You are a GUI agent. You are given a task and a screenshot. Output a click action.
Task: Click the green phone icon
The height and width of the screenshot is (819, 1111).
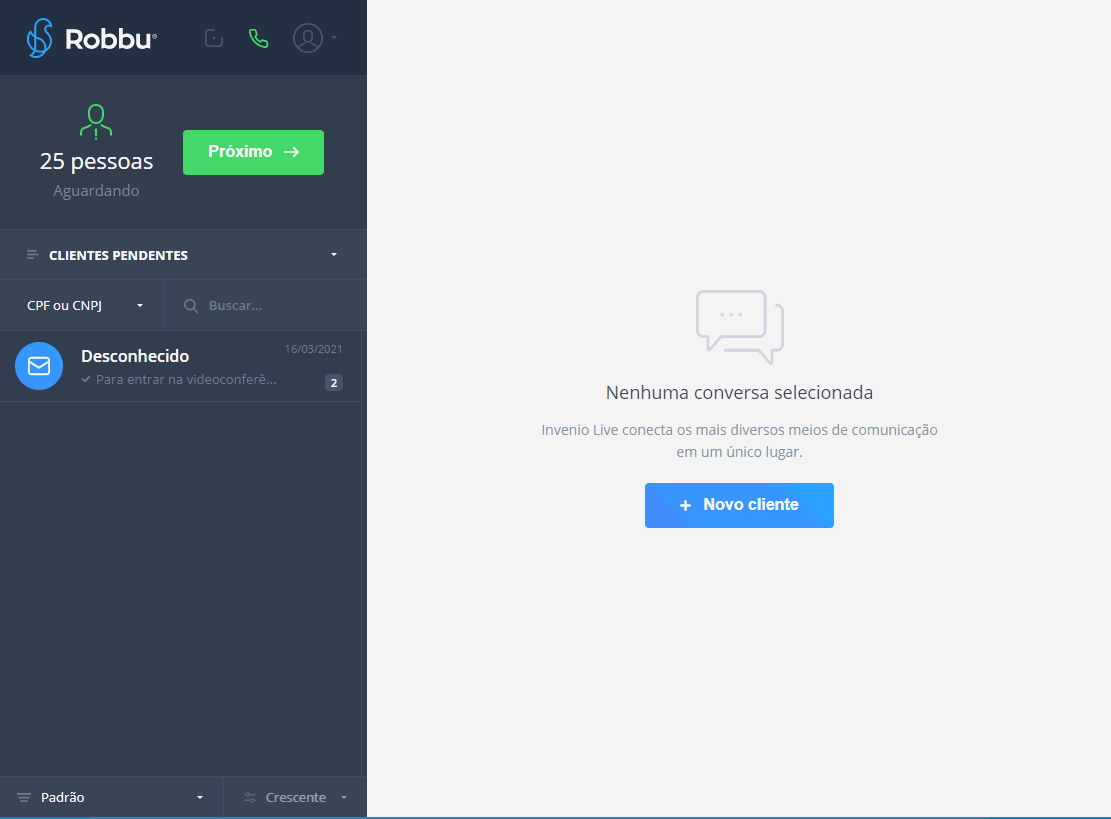(259, 38)
